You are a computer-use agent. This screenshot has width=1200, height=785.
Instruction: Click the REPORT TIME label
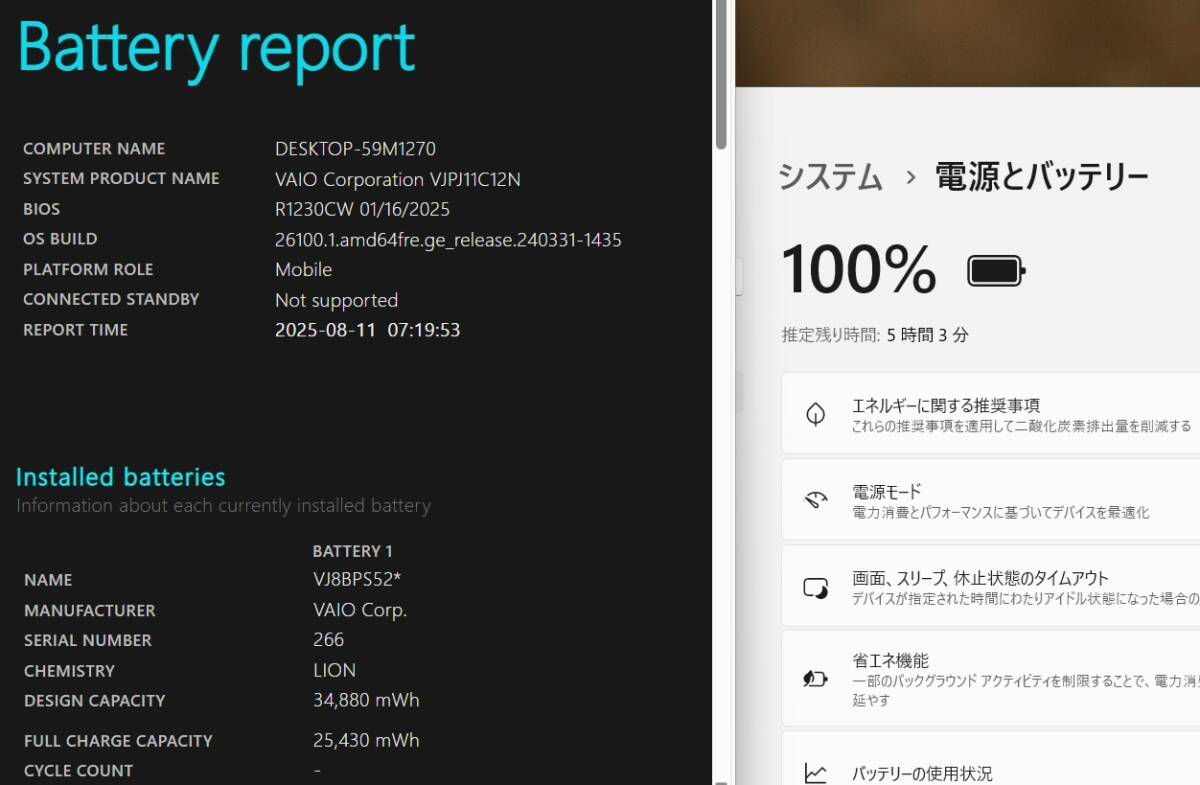tap(75, 330)
